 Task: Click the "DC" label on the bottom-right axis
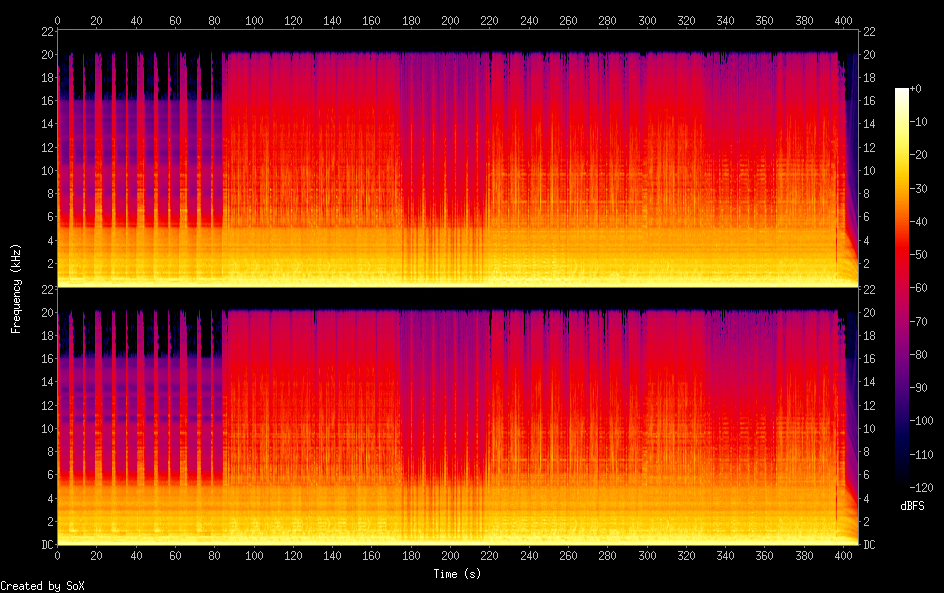tap(869, 545)
